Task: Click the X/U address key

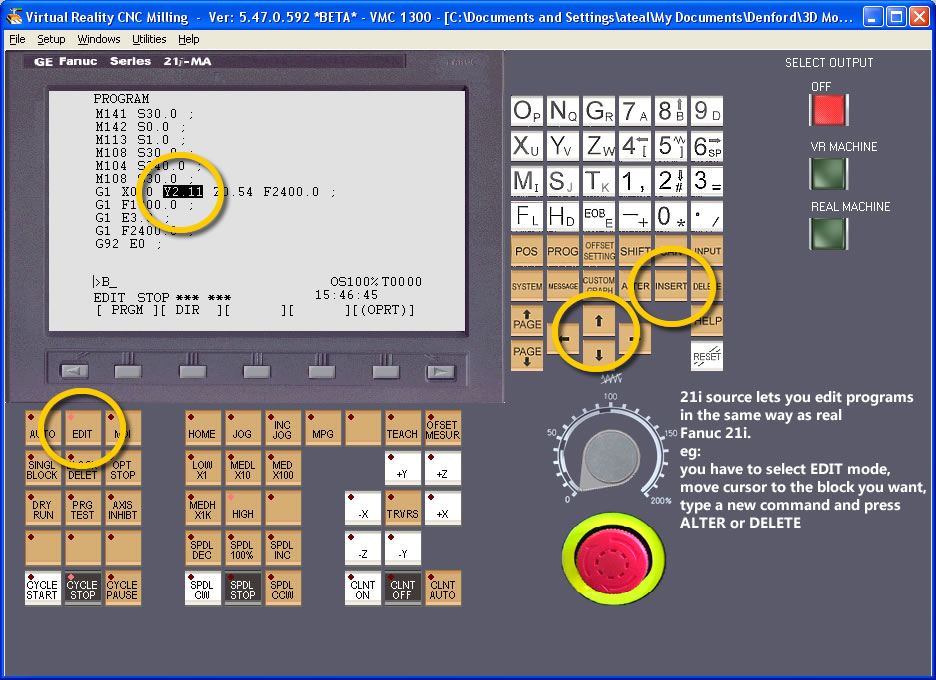Action: (526, 146)
